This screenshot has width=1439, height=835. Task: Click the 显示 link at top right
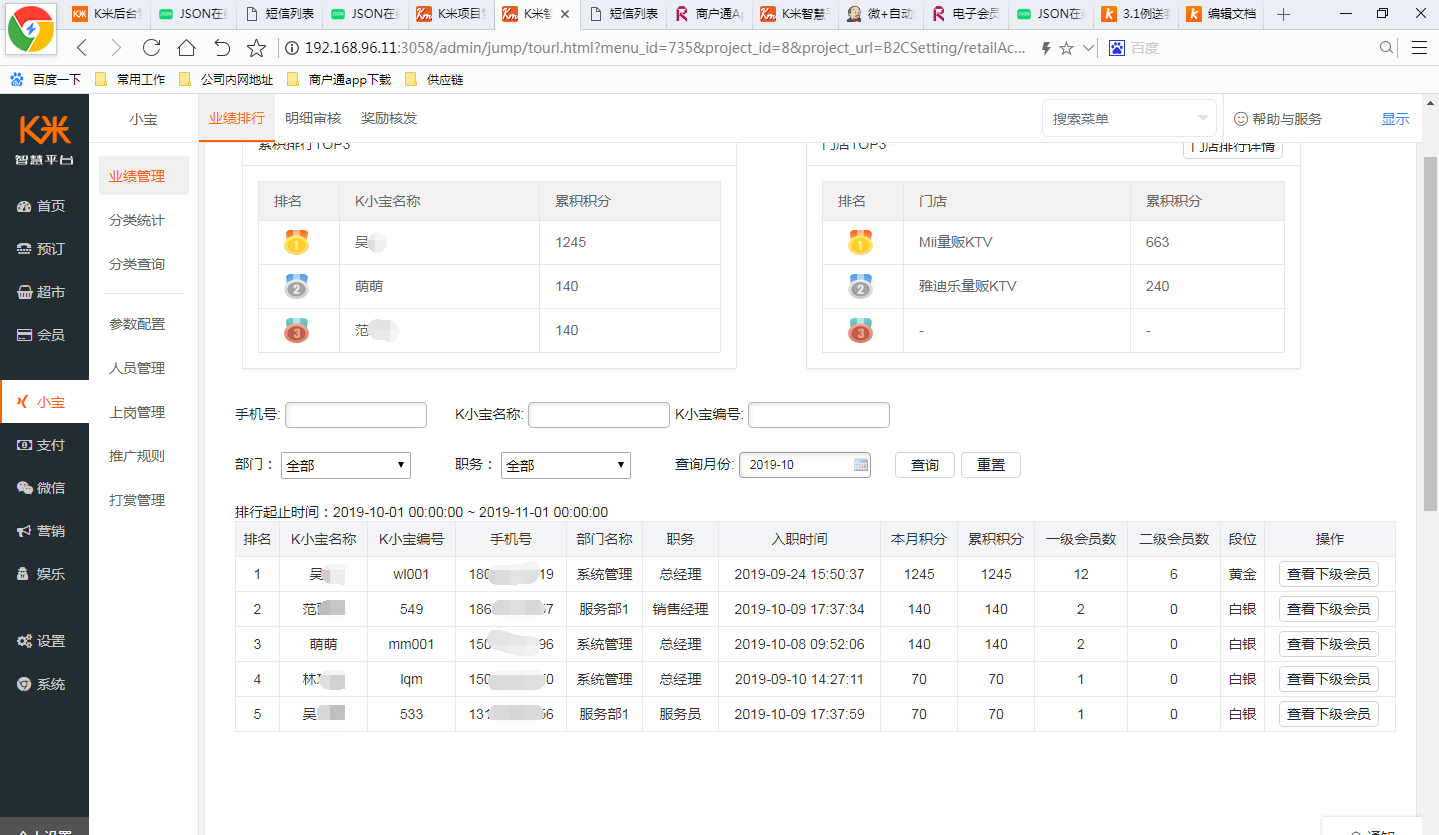(1395, 118)
